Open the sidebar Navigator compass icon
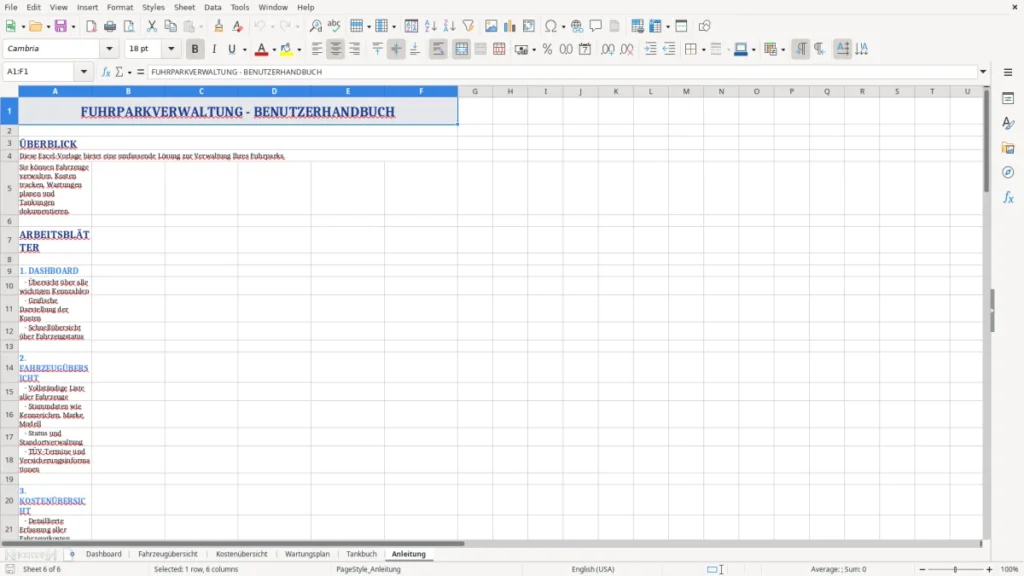1024x576 pixels. coord(1008,172)
